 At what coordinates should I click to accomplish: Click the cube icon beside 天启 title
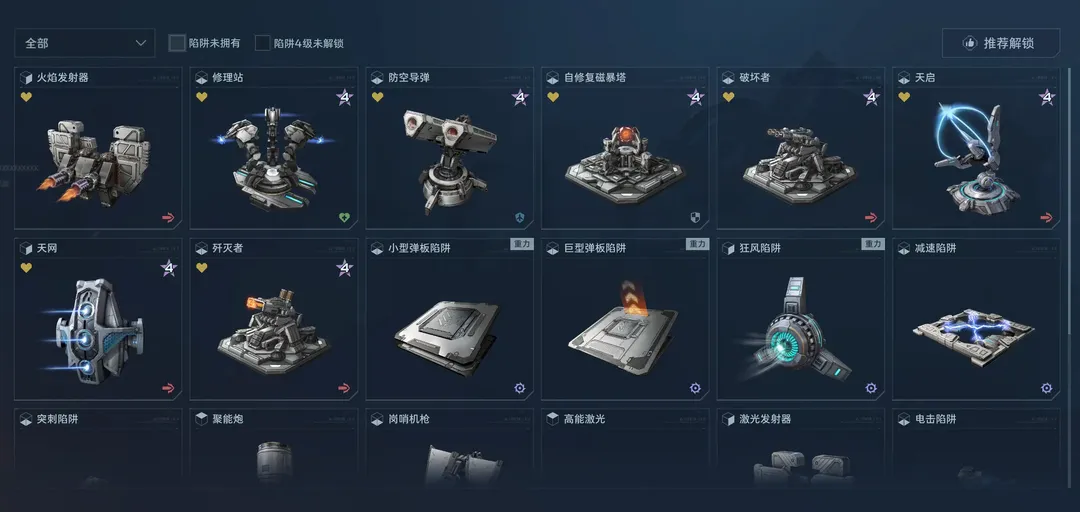(x=904, y=78)
